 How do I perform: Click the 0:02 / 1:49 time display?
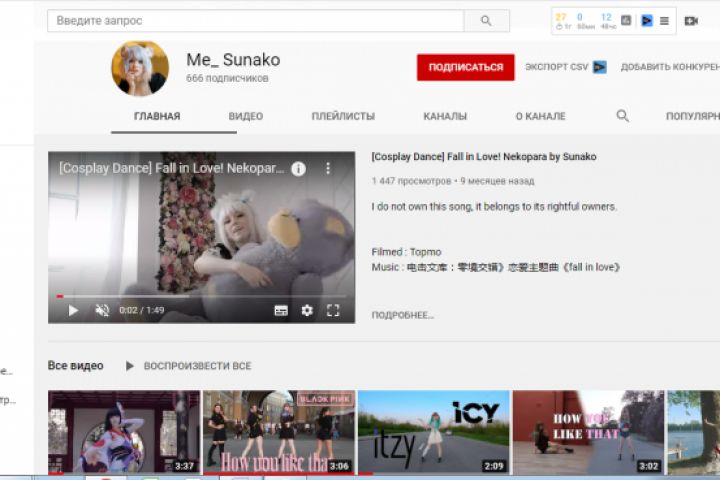coord(141,311)
